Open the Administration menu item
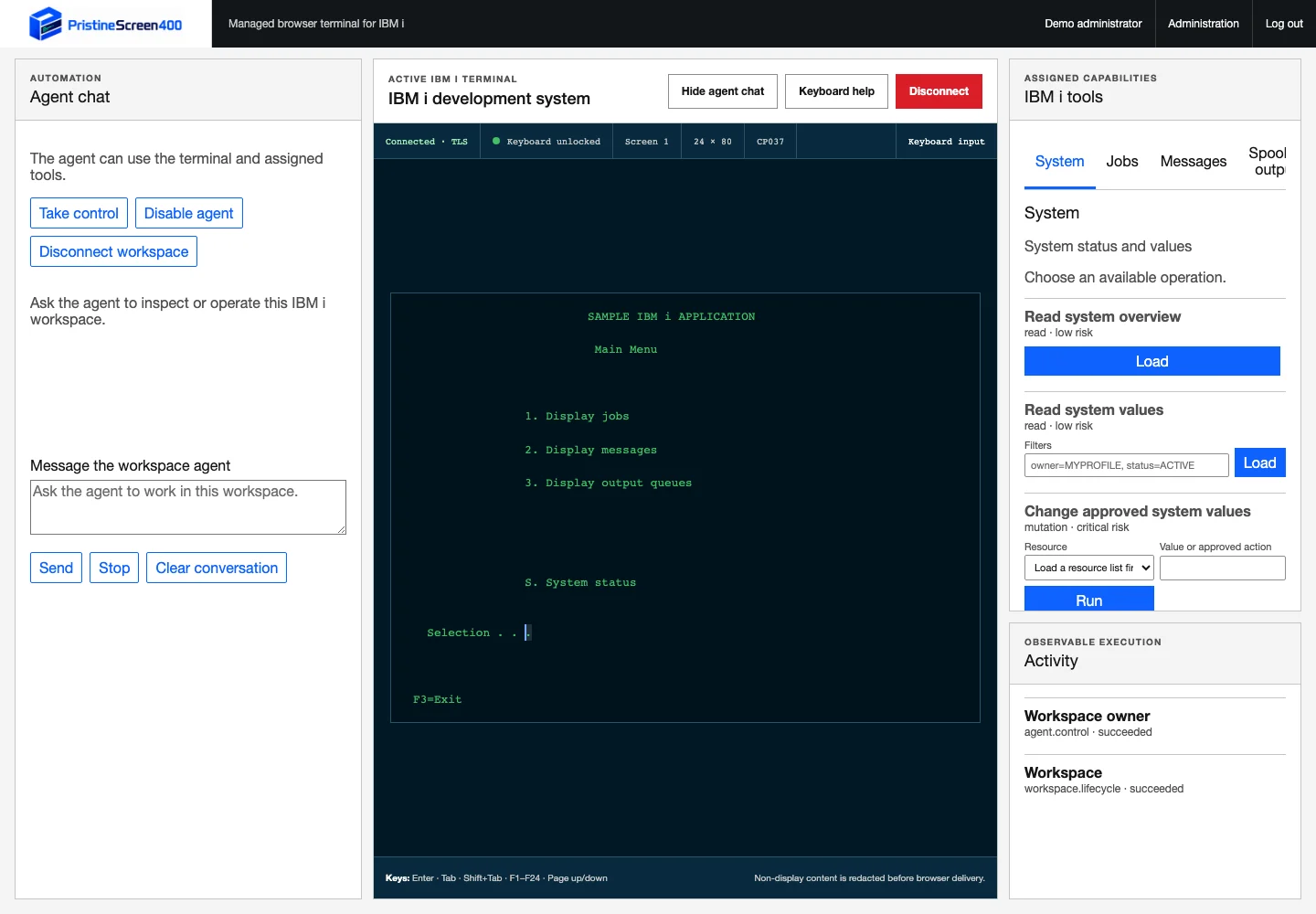 [1203, 24]
